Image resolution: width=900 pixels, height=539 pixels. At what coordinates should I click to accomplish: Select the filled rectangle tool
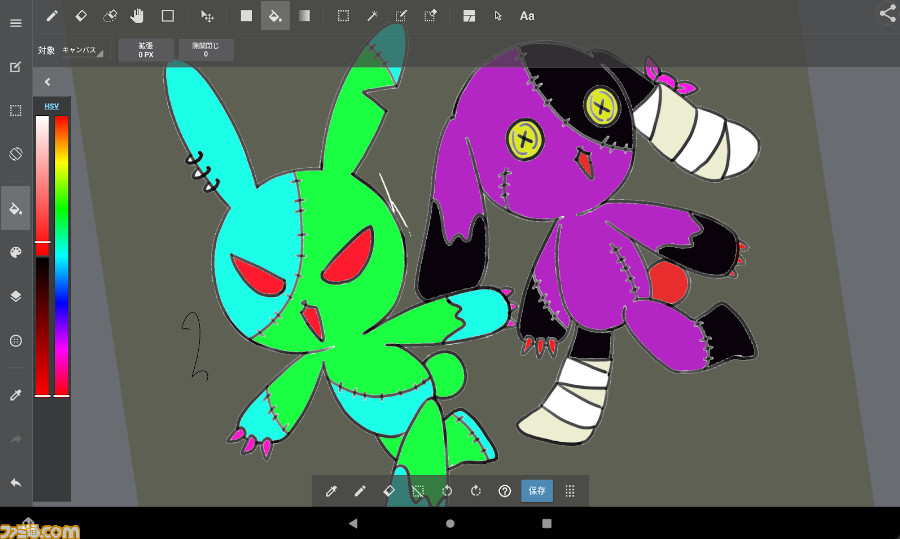point(246,16)
